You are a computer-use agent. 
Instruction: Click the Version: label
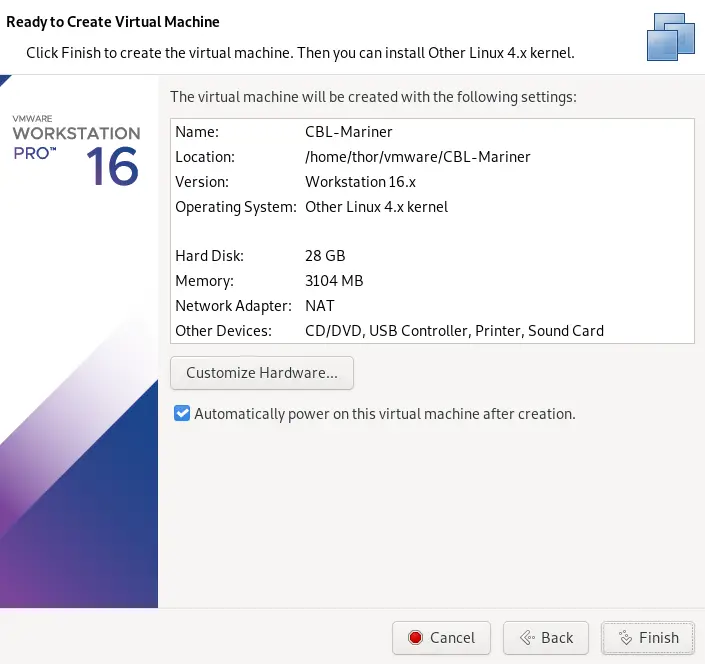click(202, 182)
